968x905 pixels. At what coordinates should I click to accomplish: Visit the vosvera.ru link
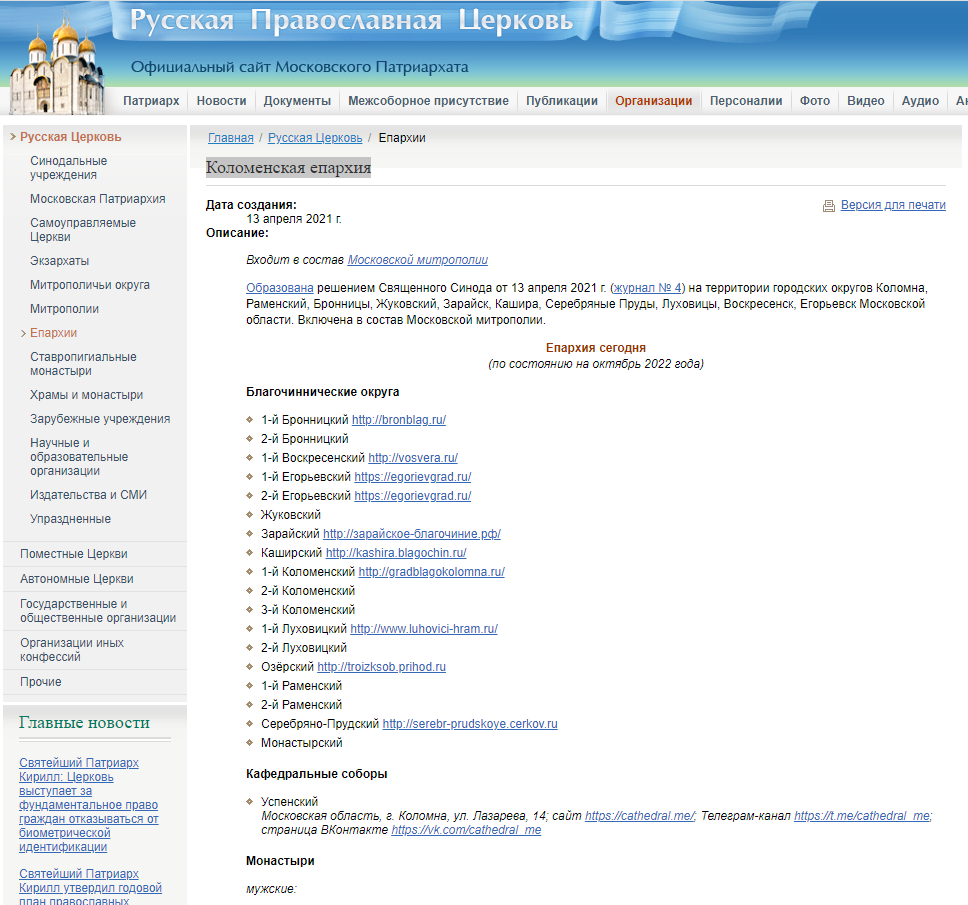click(413, 458)
